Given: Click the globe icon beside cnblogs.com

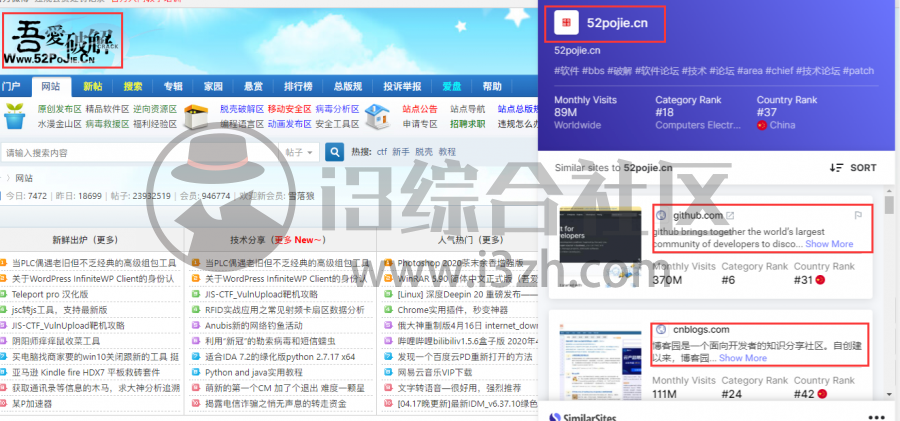Looking at the screenshot, I should [661, 329].
